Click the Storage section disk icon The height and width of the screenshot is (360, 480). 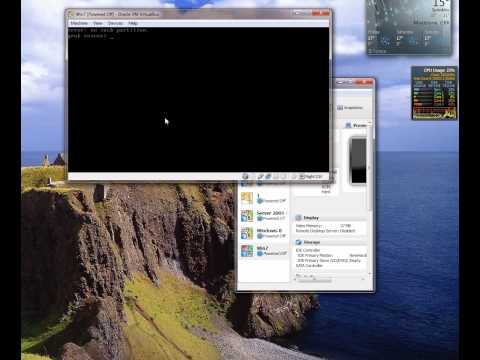pos(298,242)
